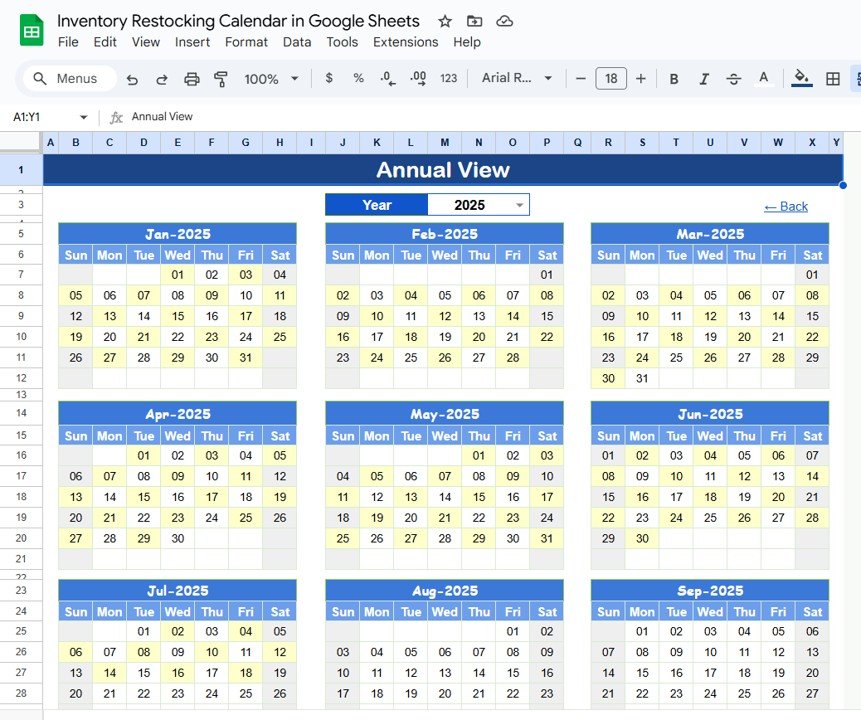The width and height of the screenshot is (861, 720).
Task: Open the Name box dropdown arrow
Action: pyautogui.click(x=83, y=117)
